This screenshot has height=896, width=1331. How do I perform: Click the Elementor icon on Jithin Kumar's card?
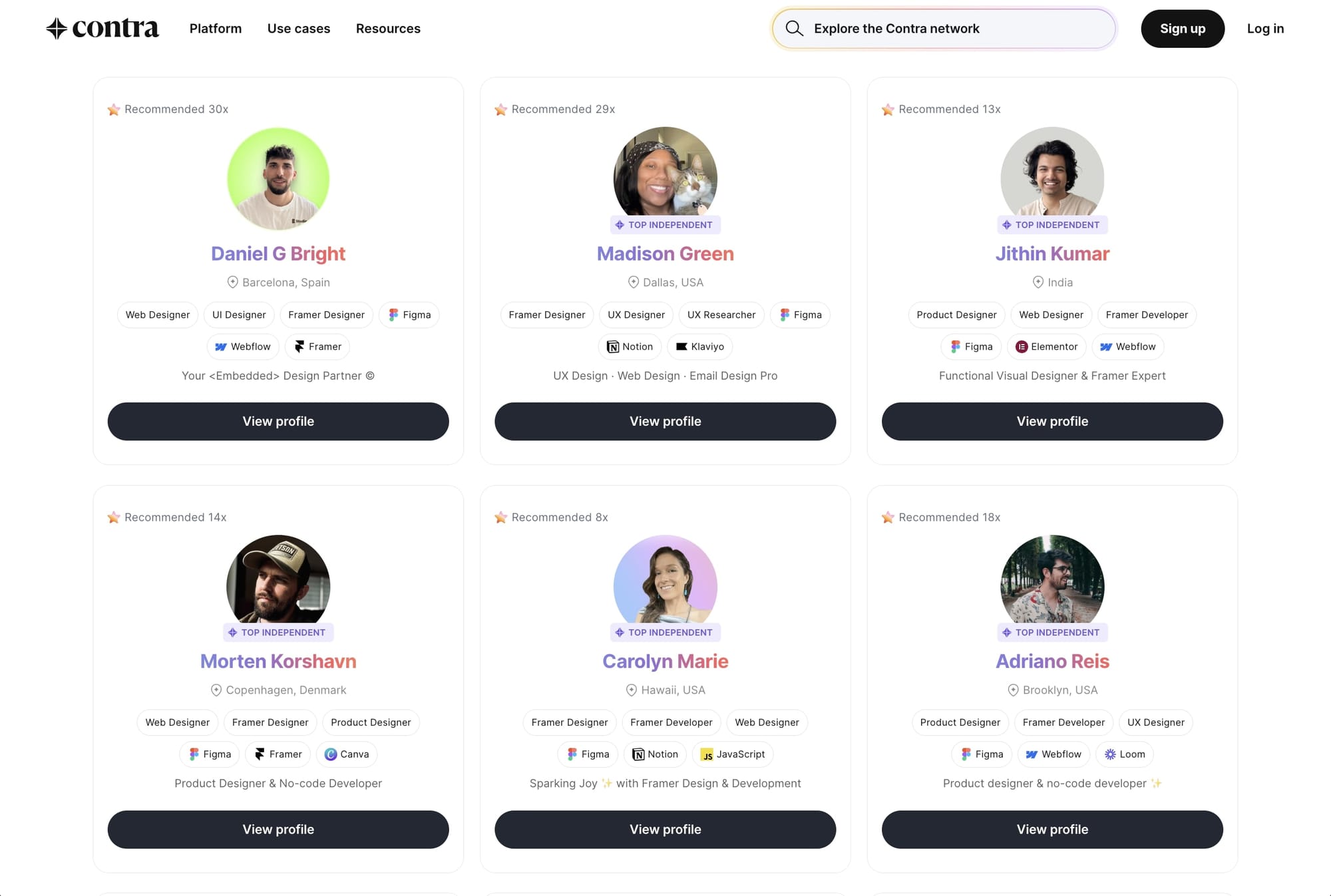coord(1020,346)
